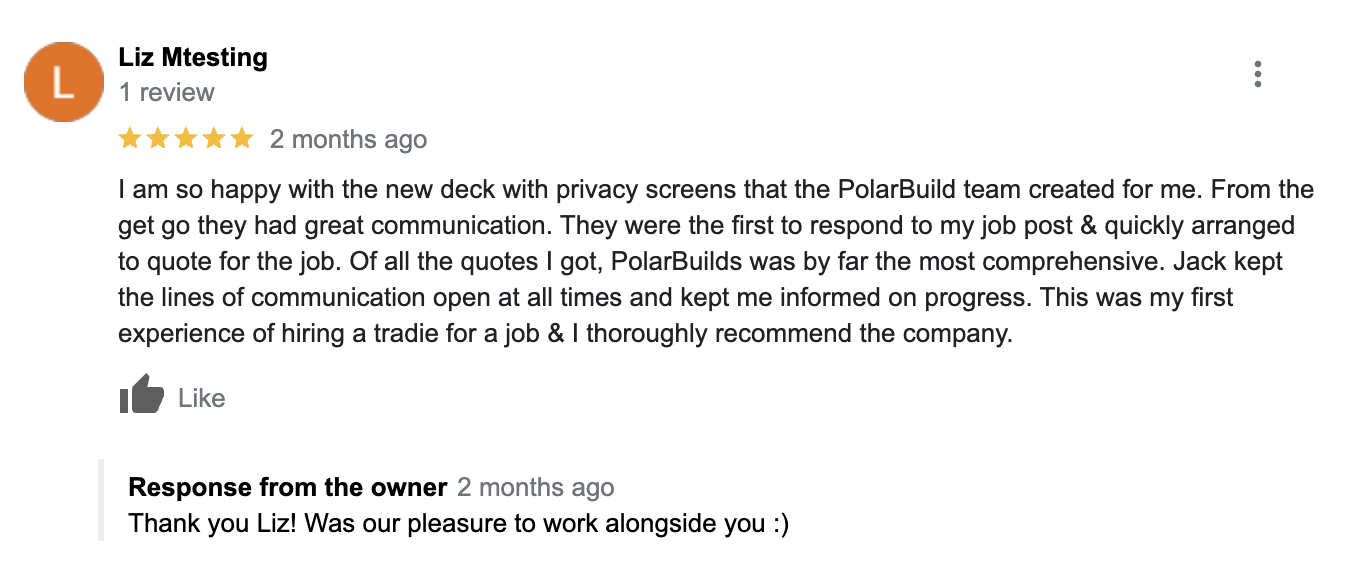This screenshot has height=578, width=1354.
Task: Click the "1 review" count text
Action: [166, 93]
